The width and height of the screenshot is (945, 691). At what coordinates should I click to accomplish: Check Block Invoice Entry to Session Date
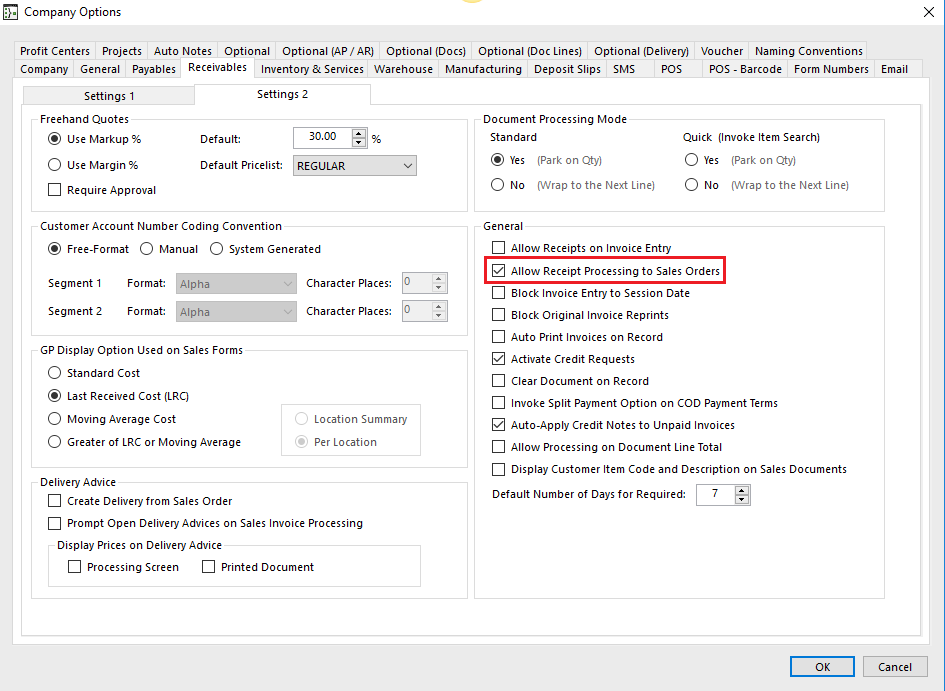tap(498, 293)
